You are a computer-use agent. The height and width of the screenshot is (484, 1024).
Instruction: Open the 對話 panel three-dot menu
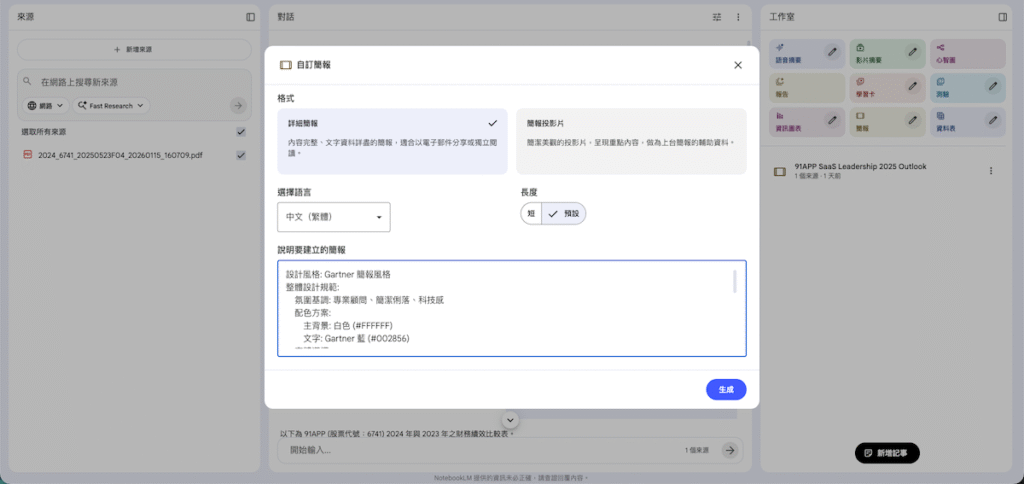[x=738, y=17]
